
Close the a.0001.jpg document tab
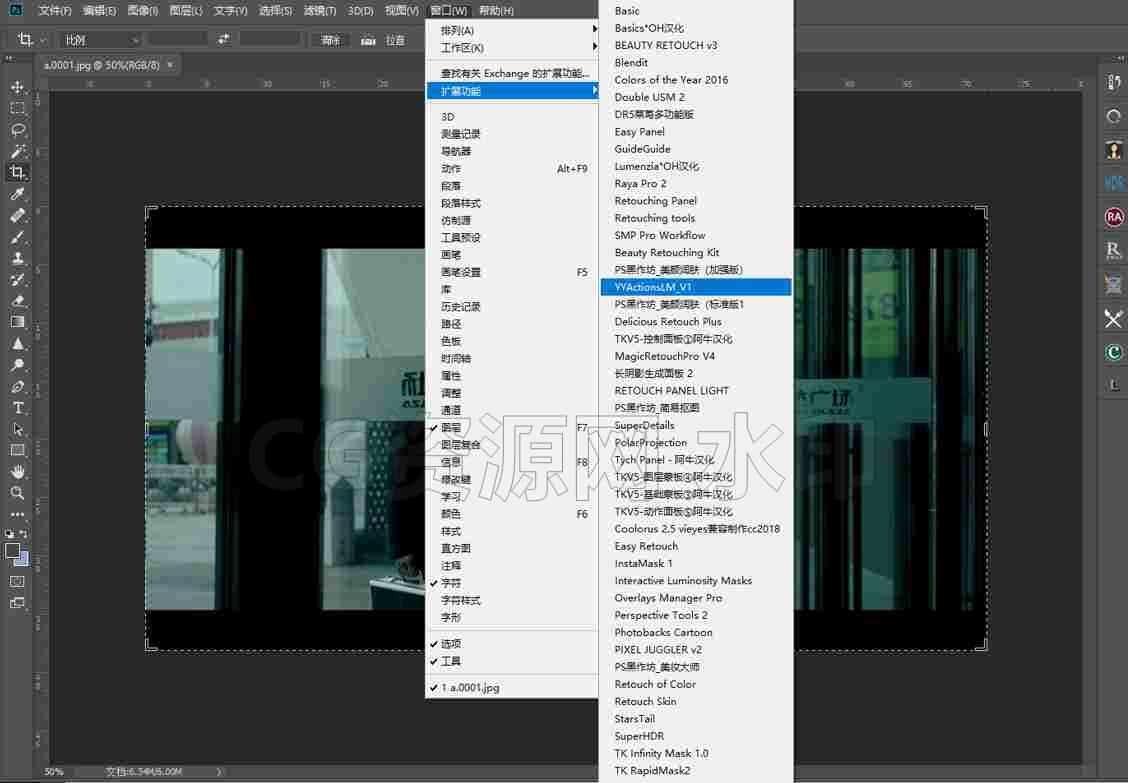tap(170, 65)
